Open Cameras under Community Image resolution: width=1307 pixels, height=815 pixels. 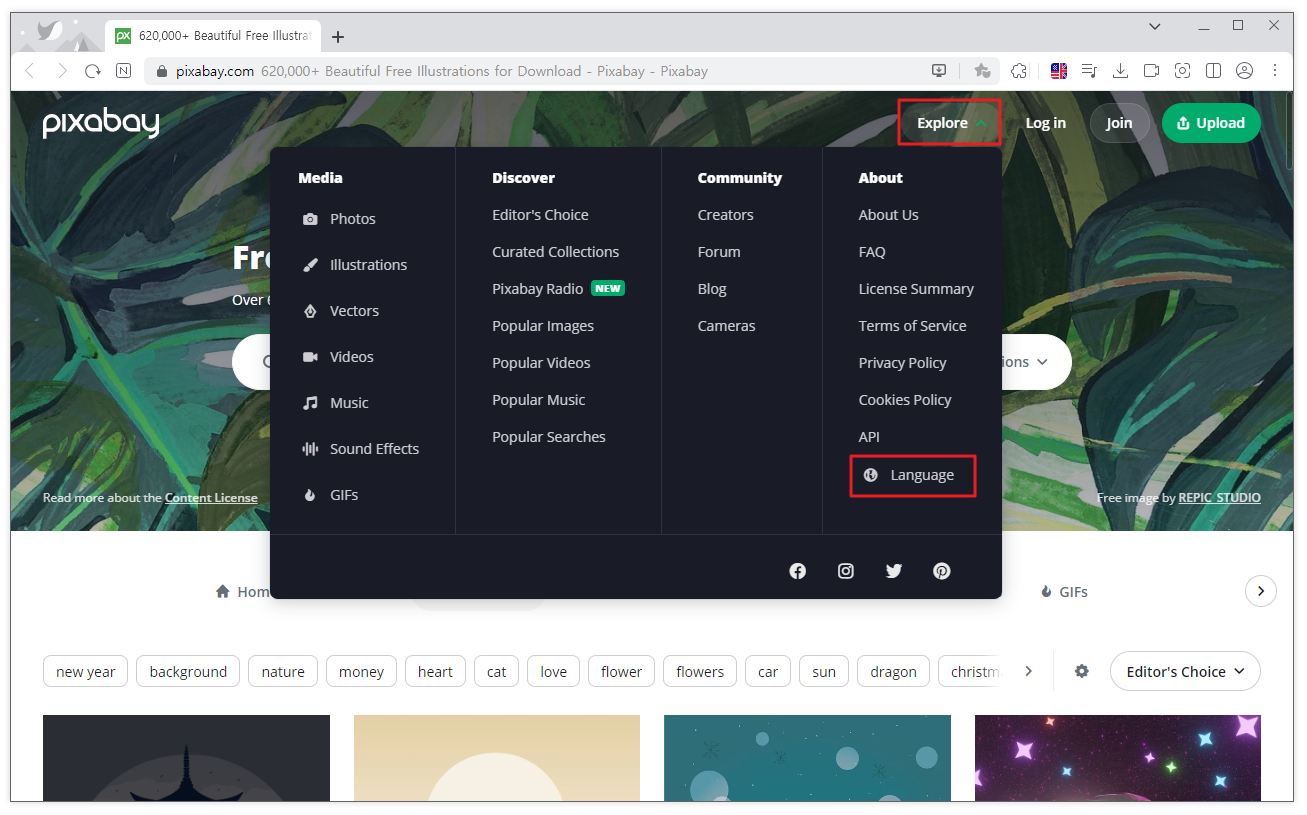[726, 326]
